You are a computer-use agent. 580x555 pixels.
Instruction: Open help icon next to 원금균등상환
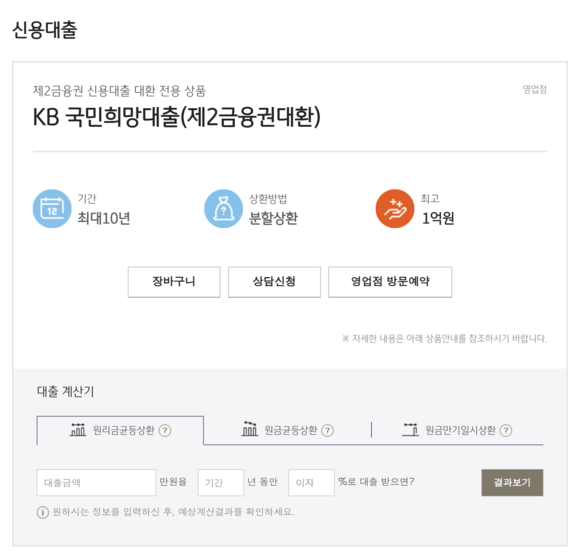pos(327,431)
